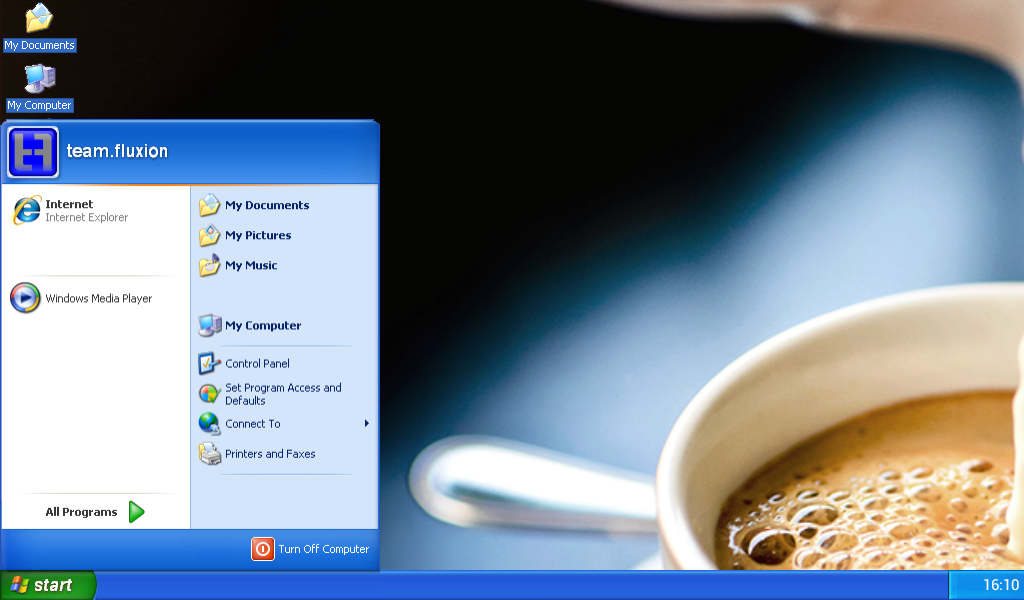Click the Turn Off Computer power icon
This screenshot has width=1024, height=600.
point(262,549)
